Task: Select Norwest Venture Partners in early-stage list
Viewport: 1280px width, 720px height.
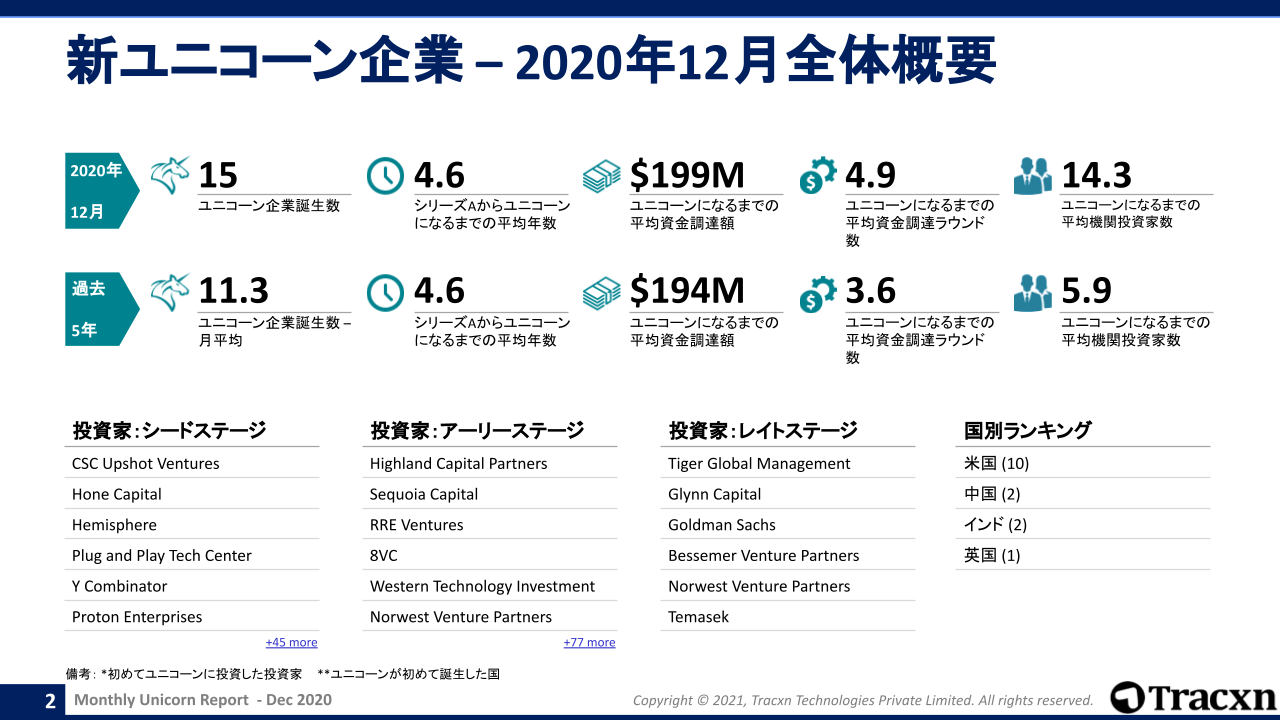Action: pyautogui.click(x=490, y=617)
